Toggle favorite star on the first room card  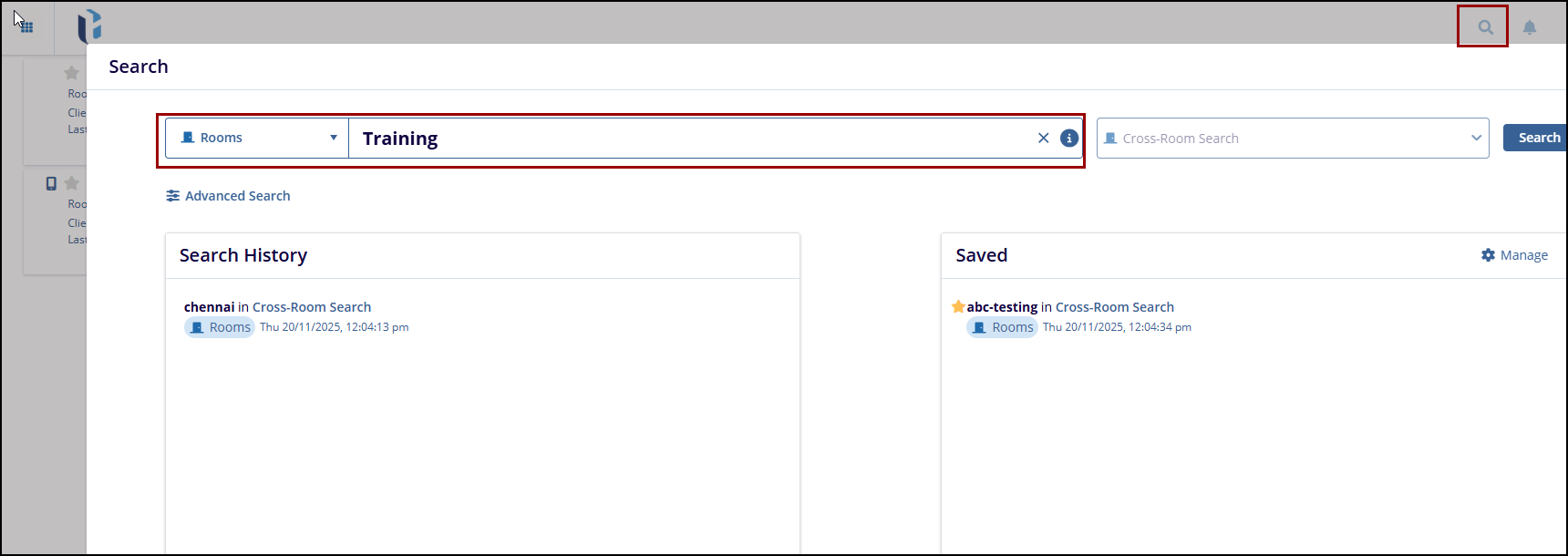[71, 73]
